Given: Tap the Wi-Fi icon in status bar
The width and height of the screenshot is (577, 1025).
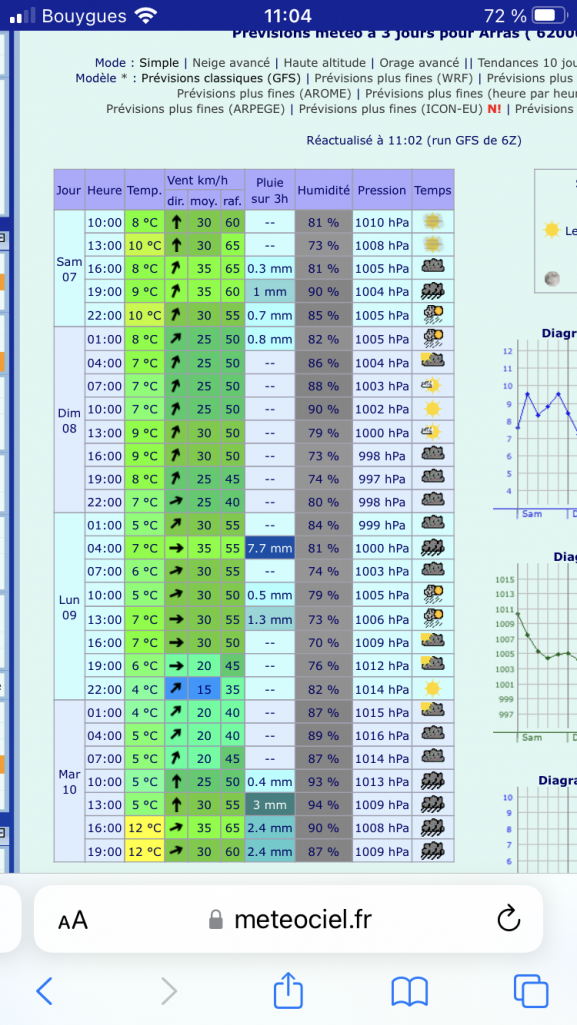Looking at the screenshot, I should [x=146, y=16].
